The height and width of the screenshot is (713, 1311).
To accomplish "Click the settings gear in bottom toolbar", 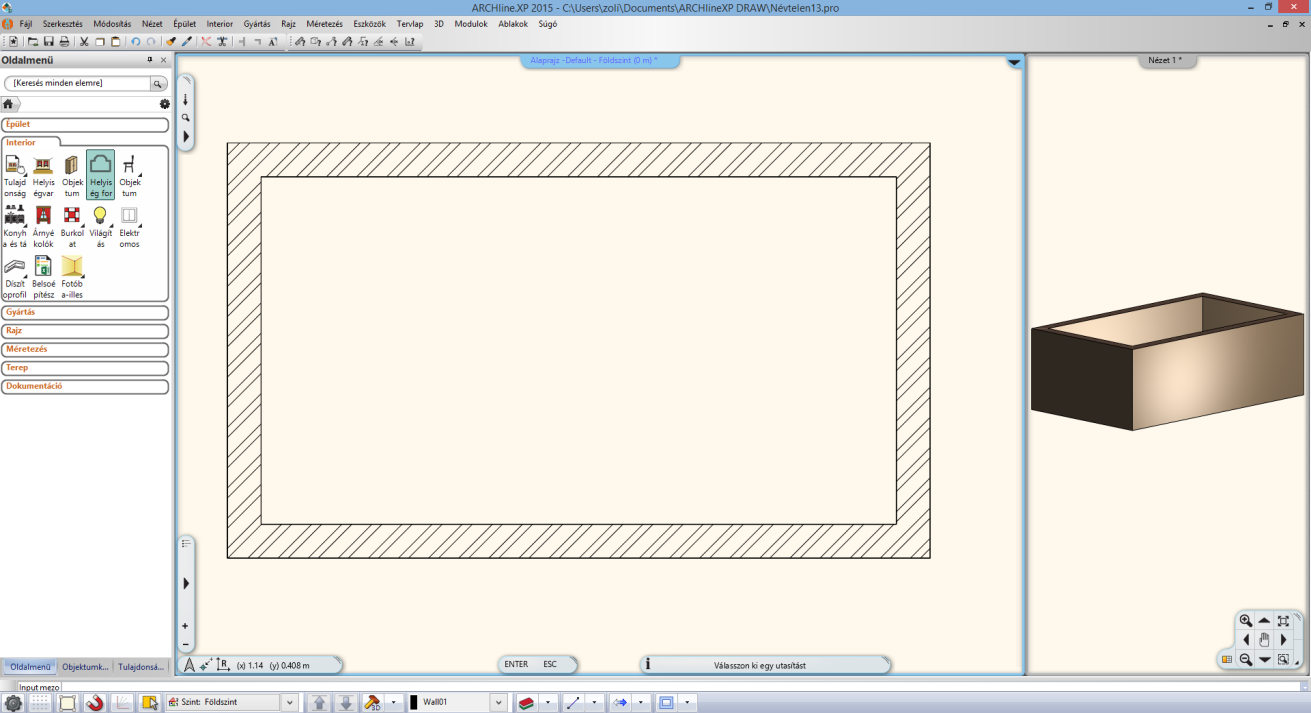I will pos(13,703).
